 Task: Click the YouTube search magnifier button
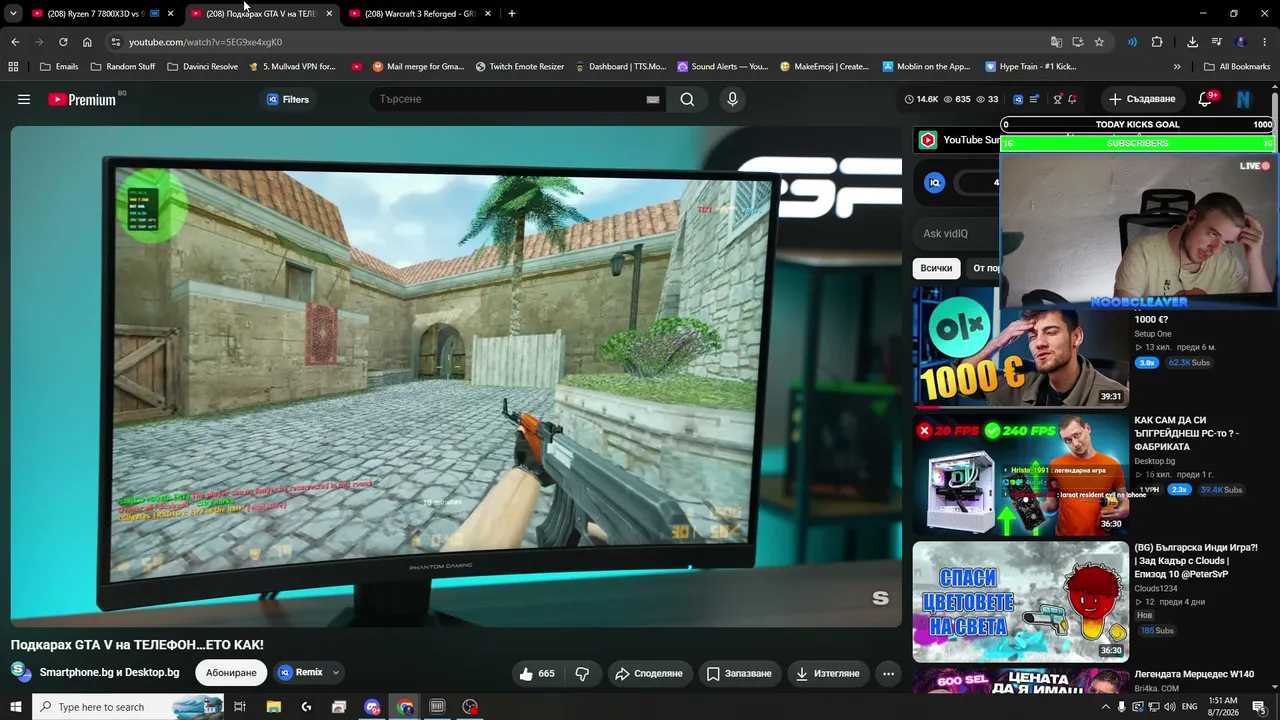point(687,99)
